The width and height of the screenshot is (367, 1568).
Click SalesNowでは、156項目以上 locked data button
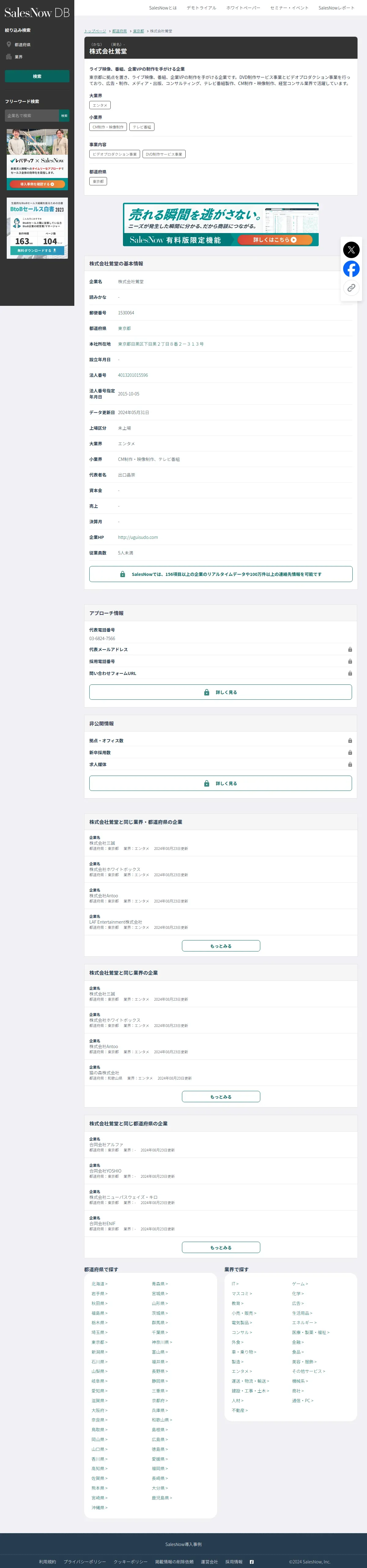pyautogui.click(x=221, y=574)
